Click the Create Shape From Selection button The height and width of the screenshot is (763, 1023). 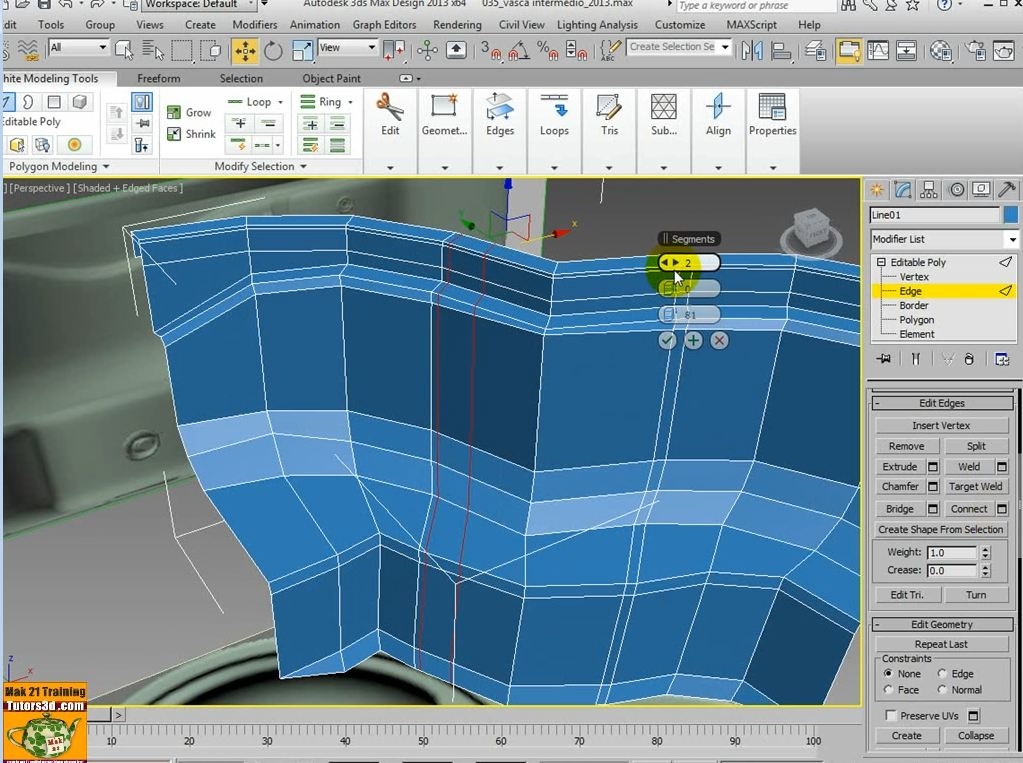point(940,529)
